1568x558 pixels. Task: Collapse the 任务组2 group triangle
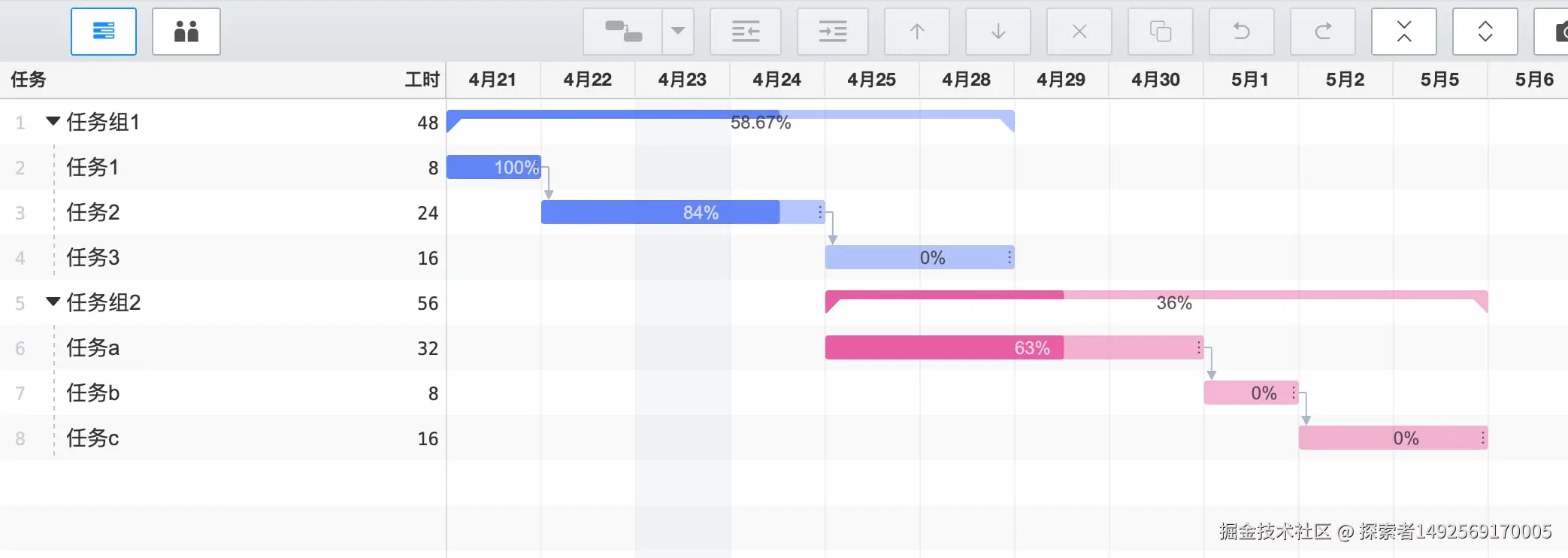[53, 302]
